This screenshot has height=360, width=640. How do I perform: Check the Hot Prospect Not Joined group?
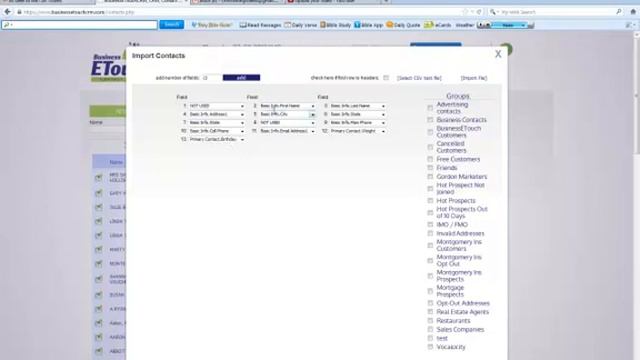(430, 189)
